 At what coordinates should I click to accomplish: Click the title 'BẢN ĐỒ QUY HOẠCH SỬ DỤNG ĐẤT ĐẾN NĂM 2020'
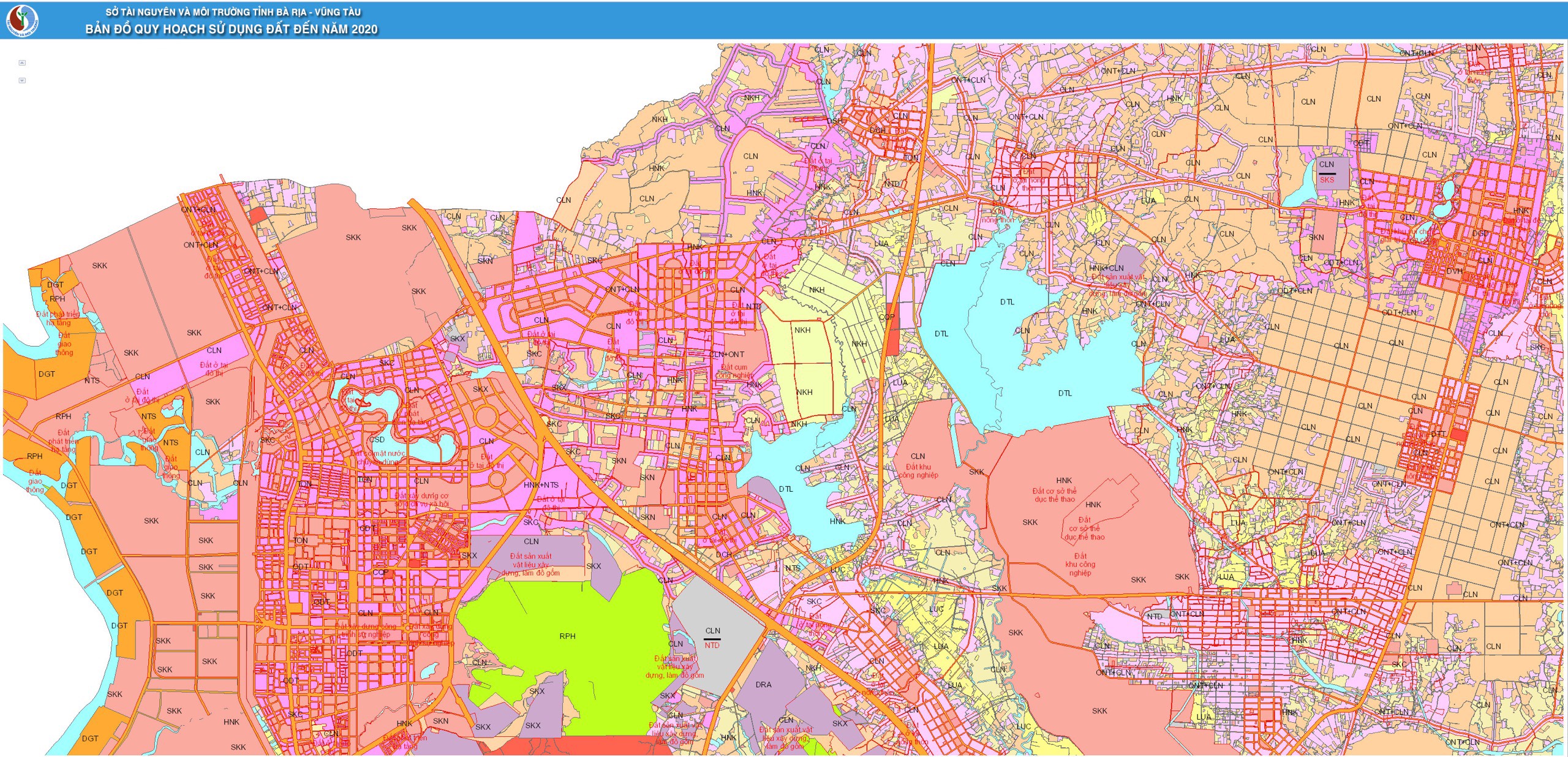tap(232, 29)
